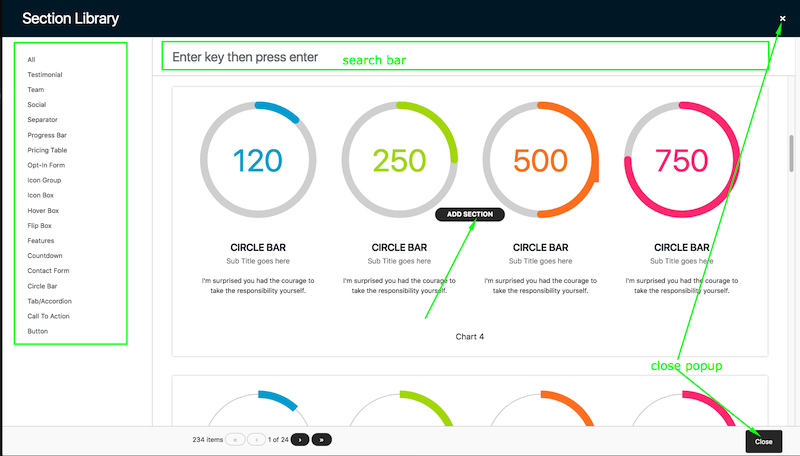Show the Icon Box sections
Image resolution: width=800 pixels, height=456 pixels.
pyautogui.click(x=41, y=195)
